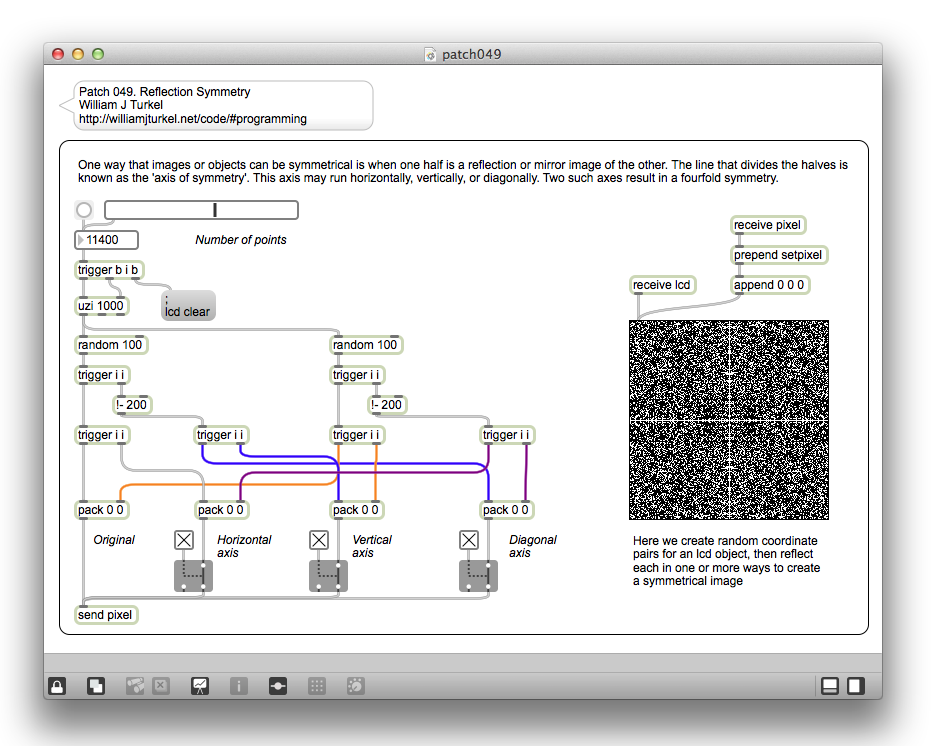Click the patch049 document icon in title bar
This screenshot has width=947, height=746.
pos(430,54)
